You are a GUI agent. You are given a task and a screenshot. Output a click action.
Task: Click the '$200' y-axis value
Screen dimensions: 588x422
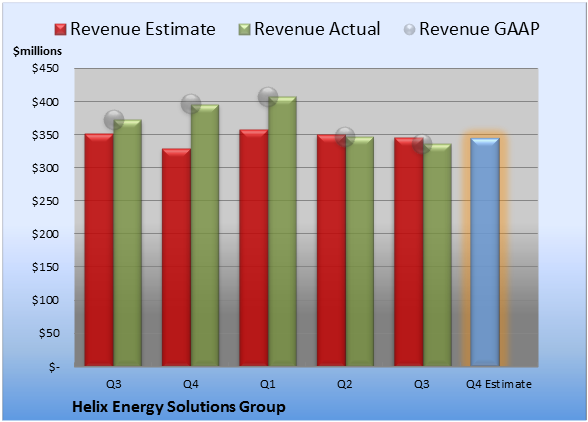click(45, 234)
